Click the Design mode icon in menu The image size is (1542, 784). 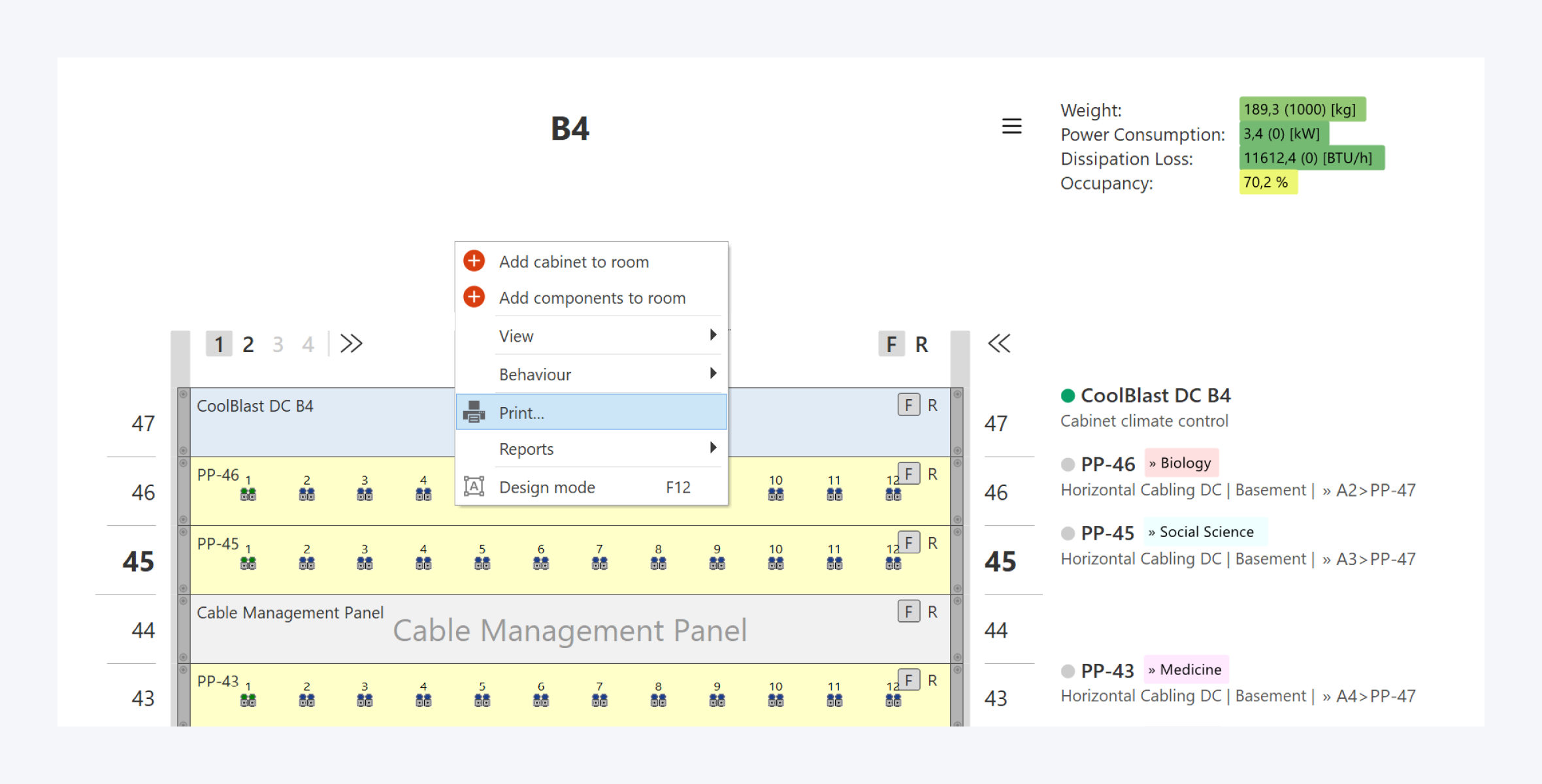[x=474, y=487]
